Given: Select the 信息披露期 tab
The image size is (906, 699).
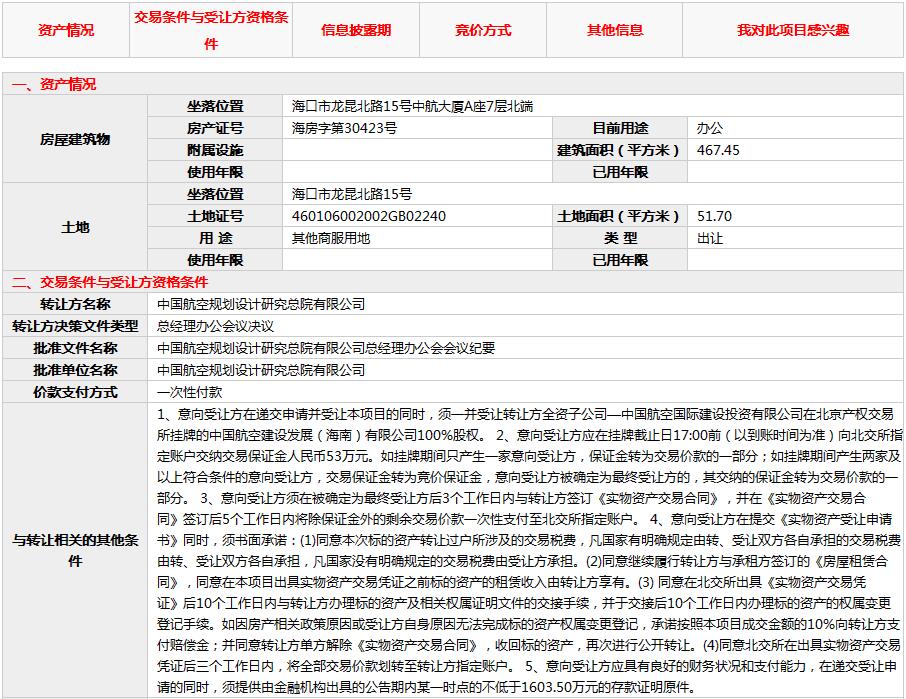Looking at the screenshot, I should 356,30.
